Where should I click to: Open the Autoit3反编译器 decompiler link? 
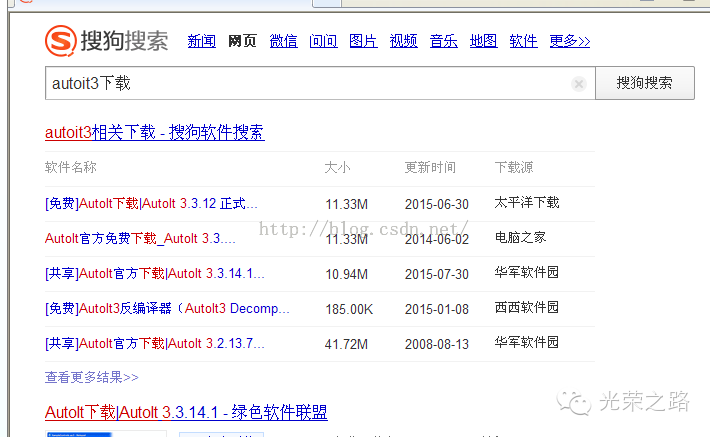pyautogui.click(x=167, y=308)
